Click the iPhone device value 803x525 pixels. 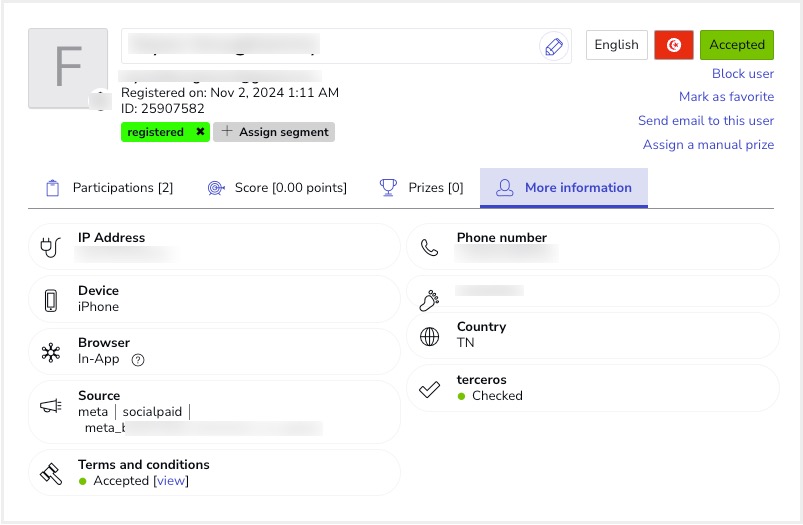click(98, 307)
